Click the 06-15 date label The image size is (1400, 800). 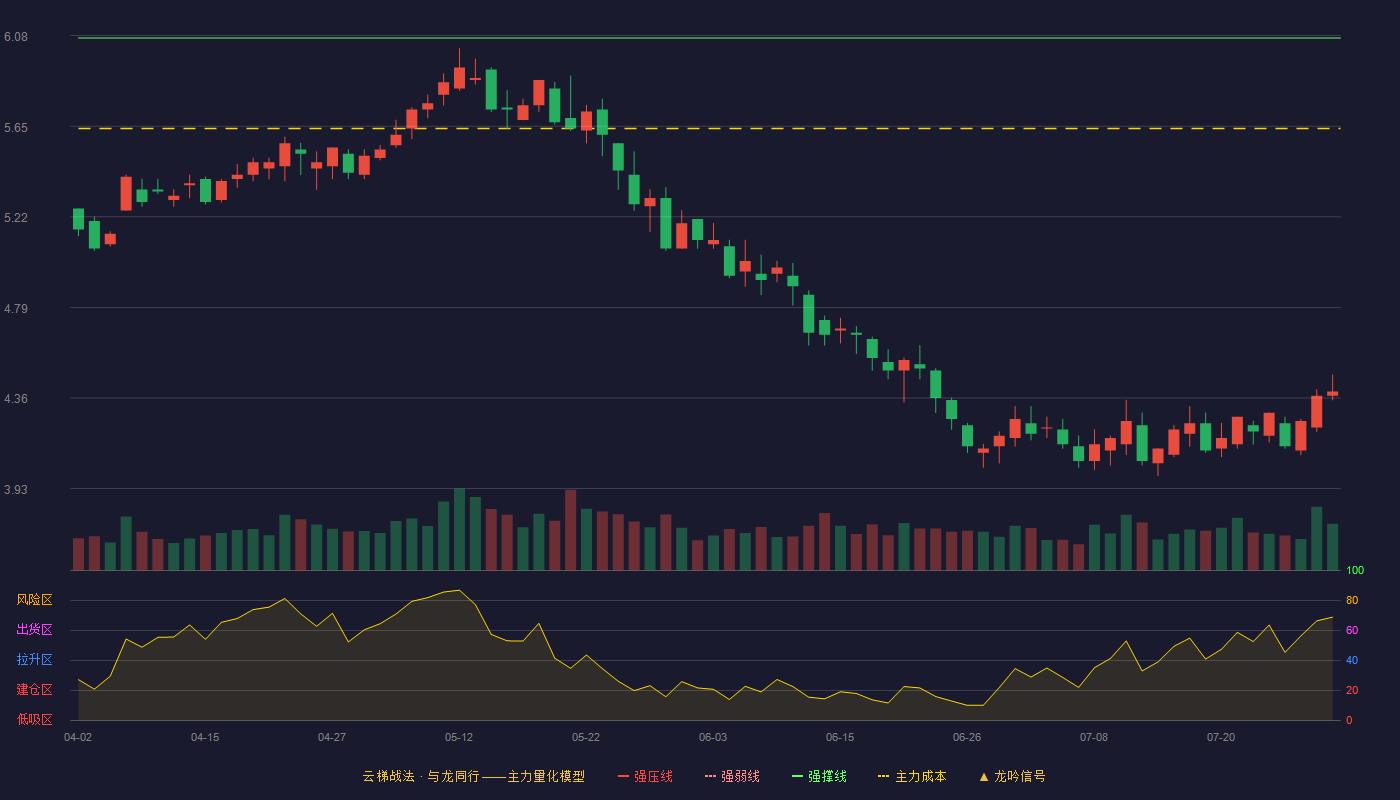[x=840, y=737]
